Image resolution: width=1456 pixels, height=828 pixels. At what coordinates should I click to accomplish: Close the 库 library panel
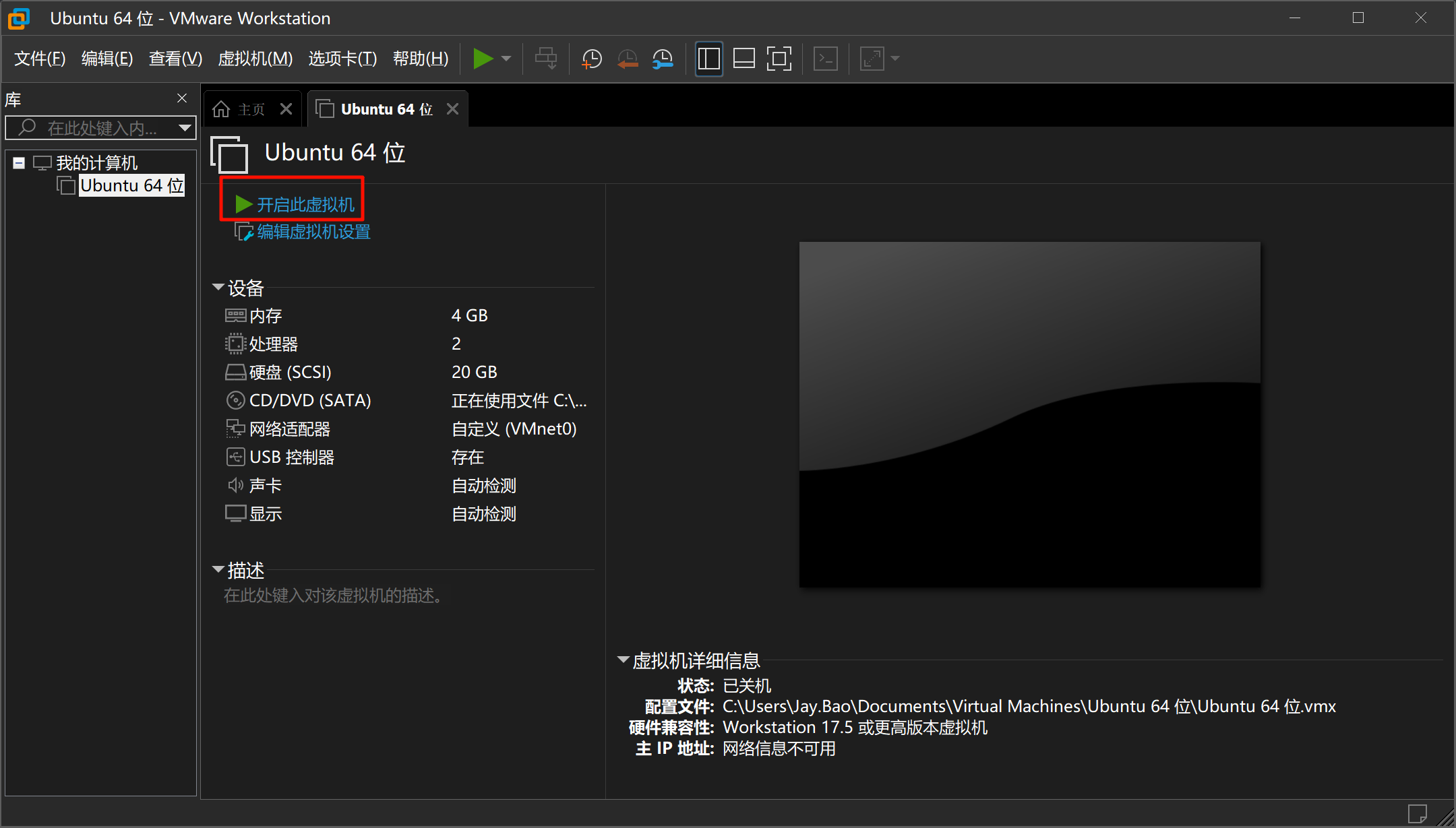tap(182, 98)
